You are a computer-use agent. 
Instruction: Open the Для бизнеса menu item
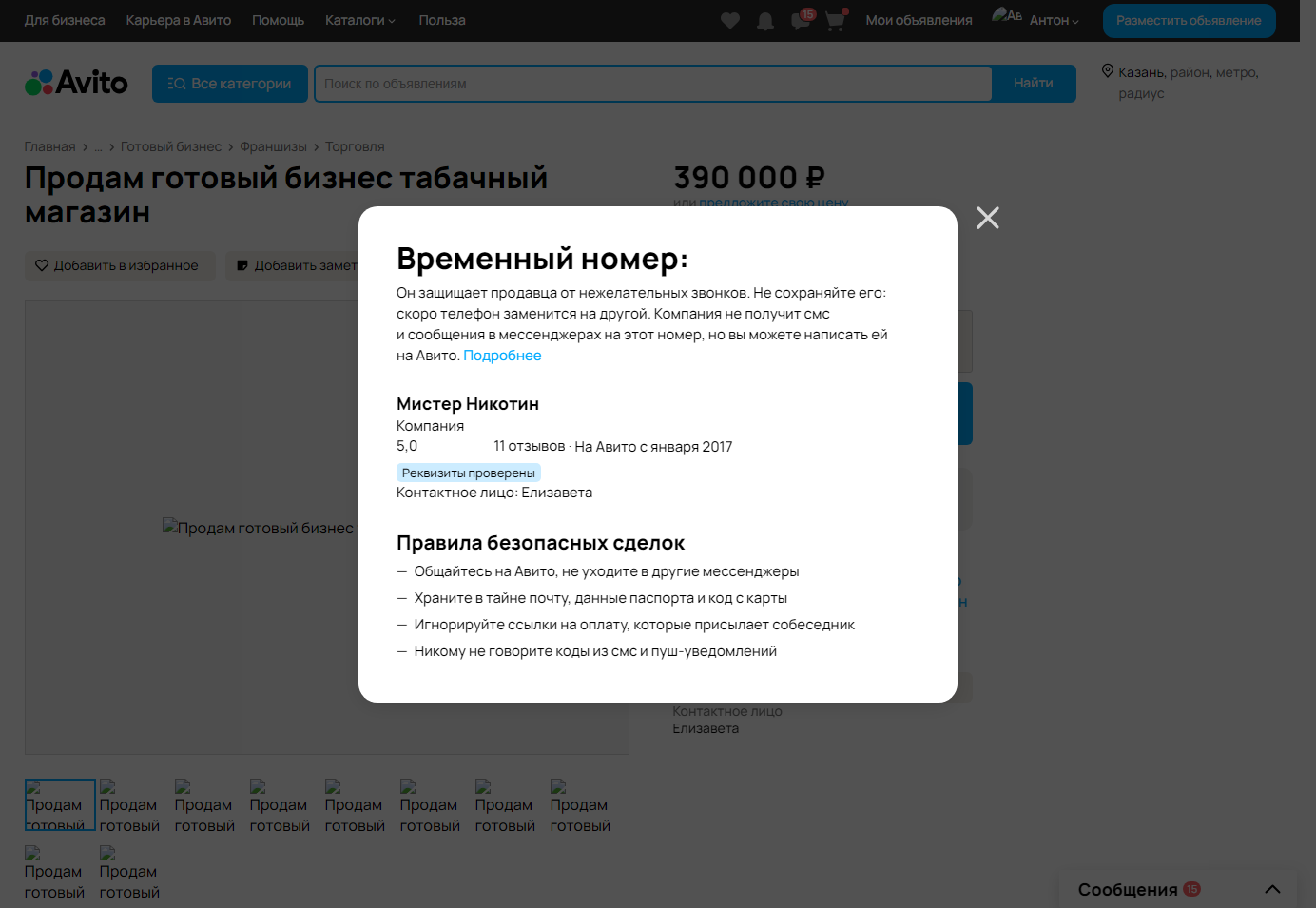point(65,20)
